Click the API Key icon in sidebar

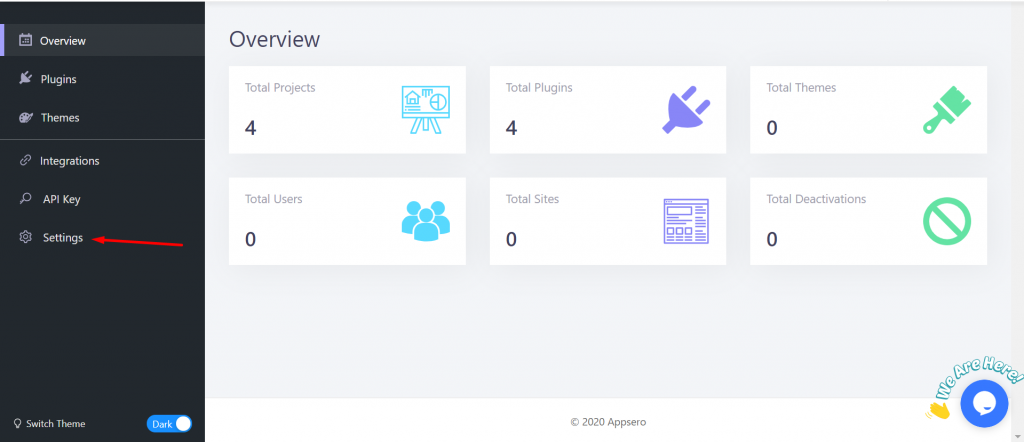pyautogui.click(x=25, y=198)
